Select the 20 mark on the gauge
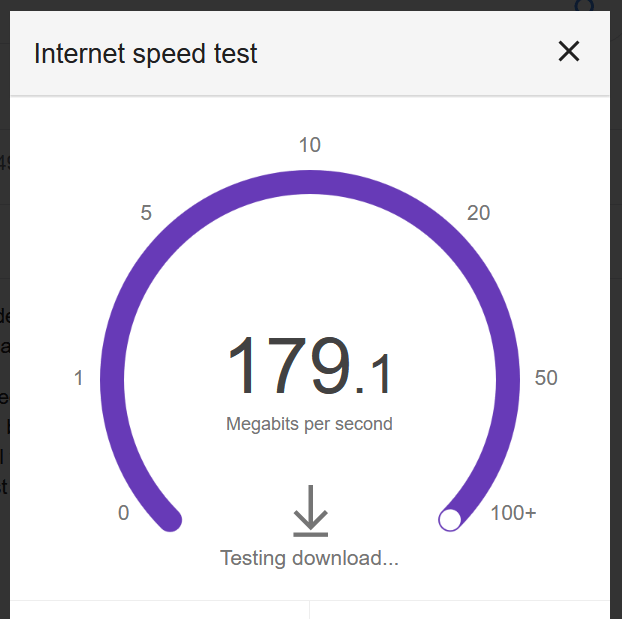The width and height of the screenshot is (622, 619). pos(479,213)
